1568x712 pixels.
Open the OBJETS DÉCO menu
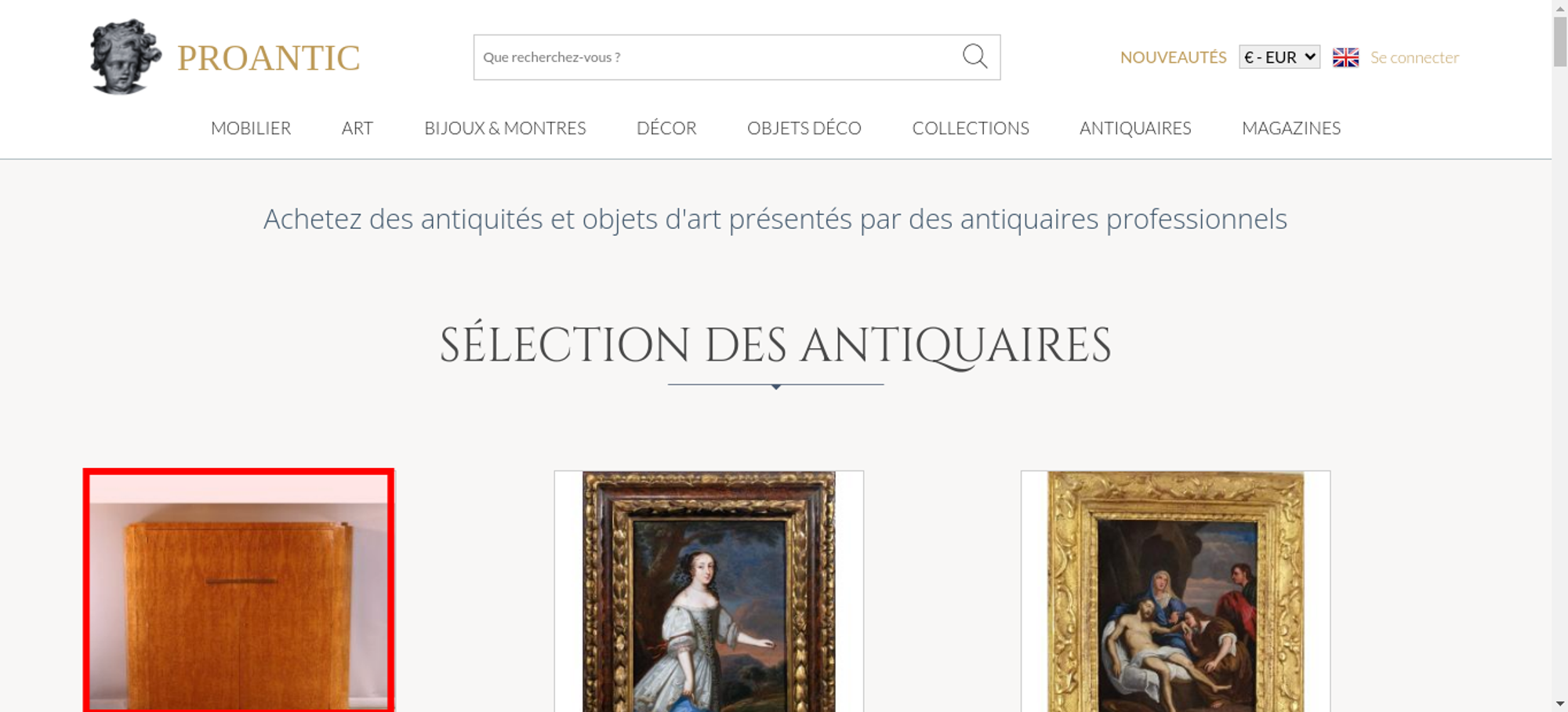(804, 128)
